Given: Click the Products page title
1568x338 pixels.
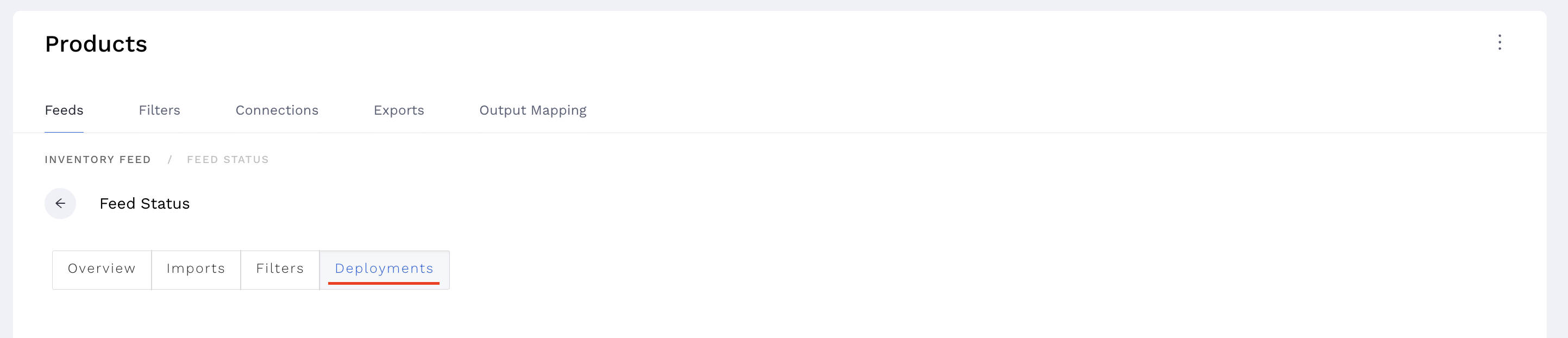Looking at the screenshot, I should click(96, 44).
